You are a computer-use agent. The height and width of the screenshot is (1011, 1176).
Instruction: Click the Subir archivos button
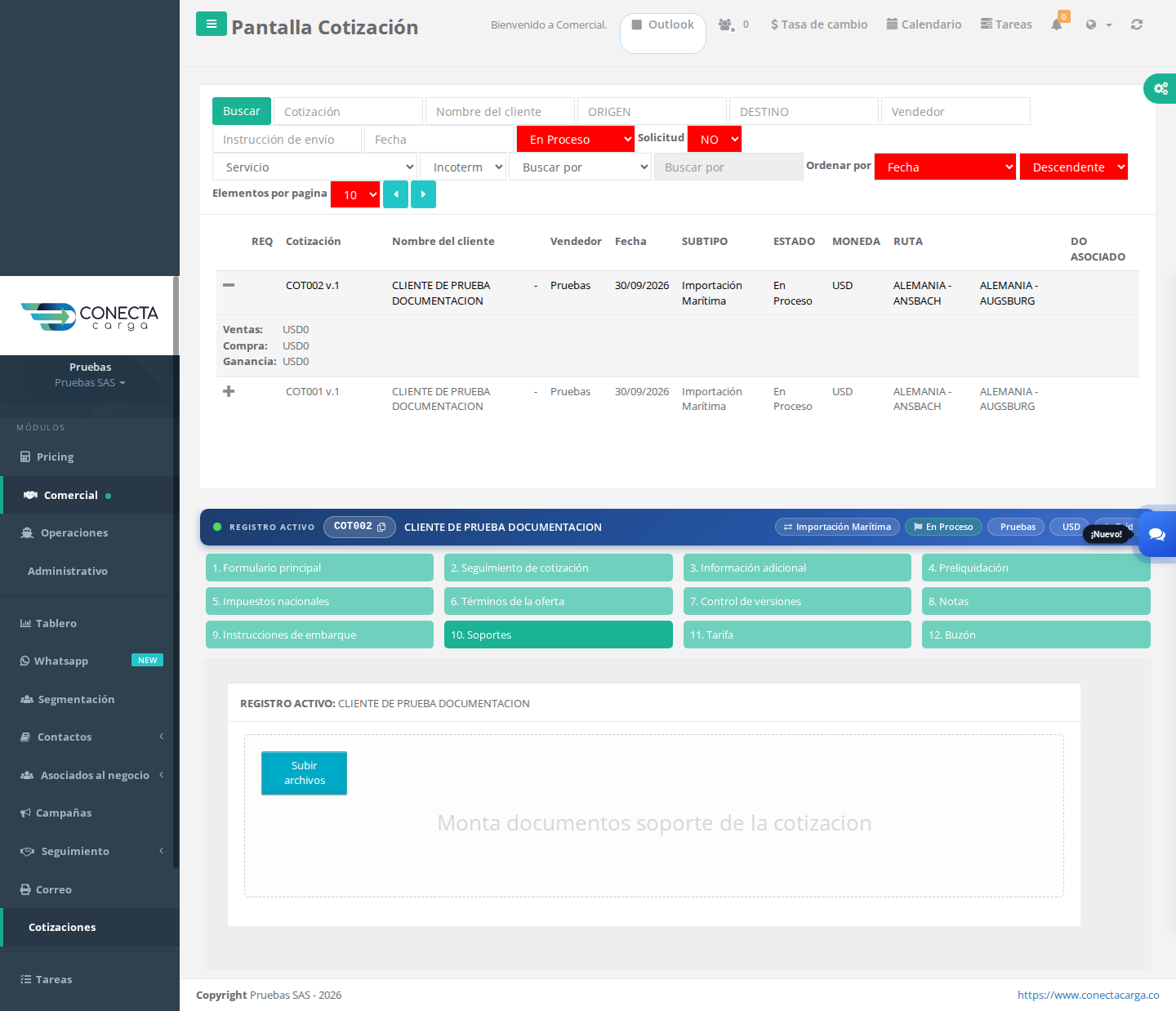(x=304, y=773)
